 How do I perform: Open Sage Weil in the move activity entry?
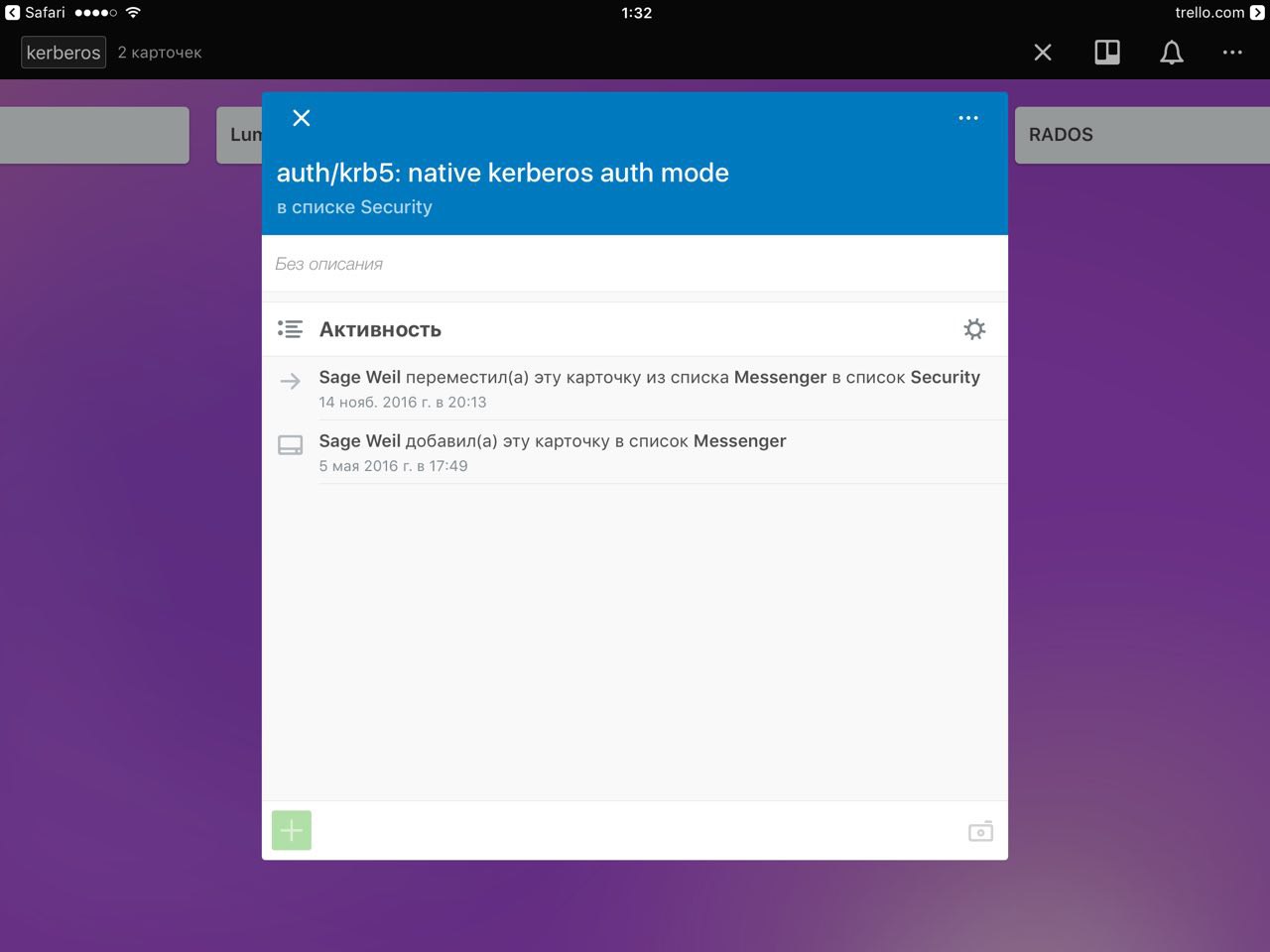[x=359, y=377]
